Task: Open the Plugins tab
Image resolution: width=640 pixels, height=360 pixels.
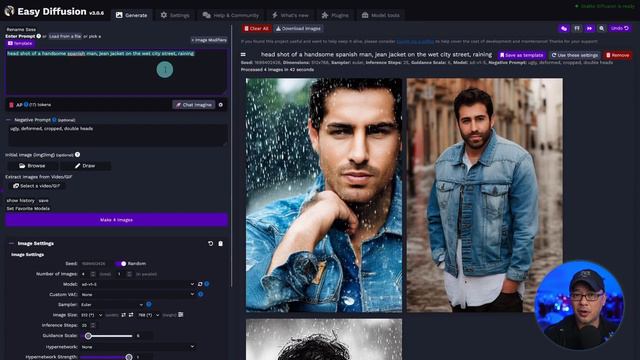Action: 335,15
